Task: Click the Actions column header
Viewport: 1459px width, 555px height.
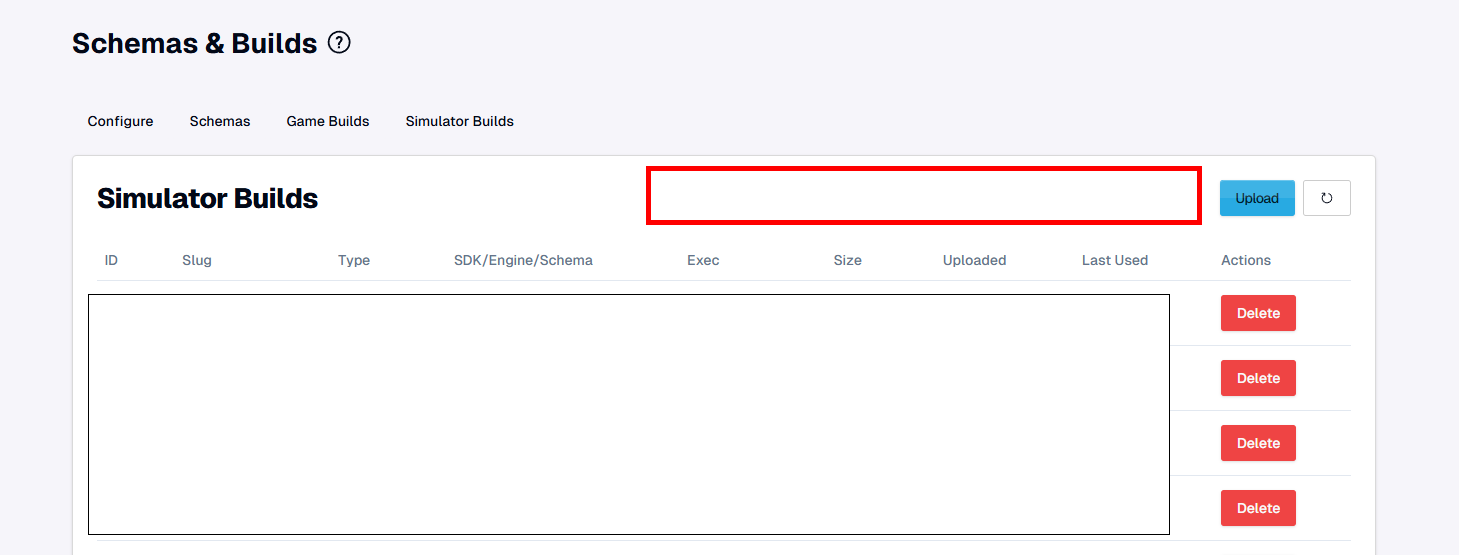Action: click(x=1246, y=260)
